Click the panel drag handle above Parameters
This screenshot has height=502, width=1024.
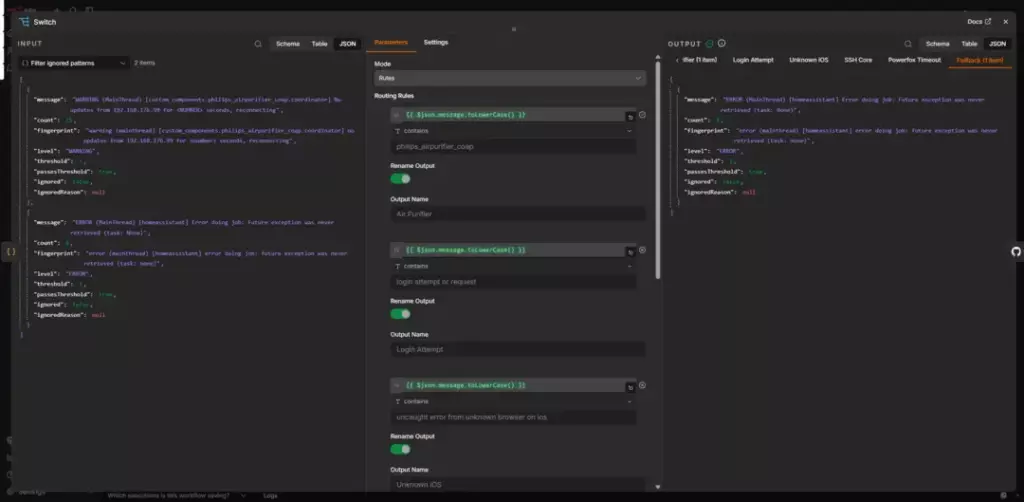click(x=514, y=29)
